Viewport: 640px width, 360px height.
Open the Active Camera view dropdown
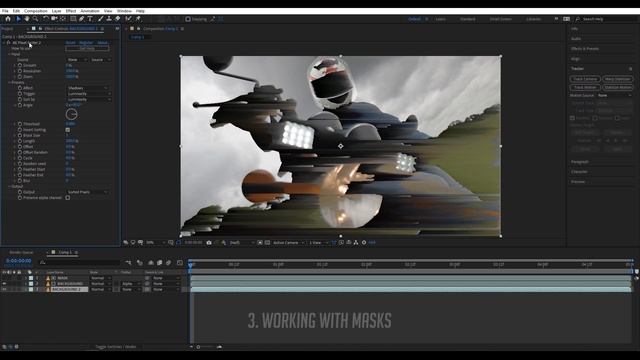(x=289, y=242)
